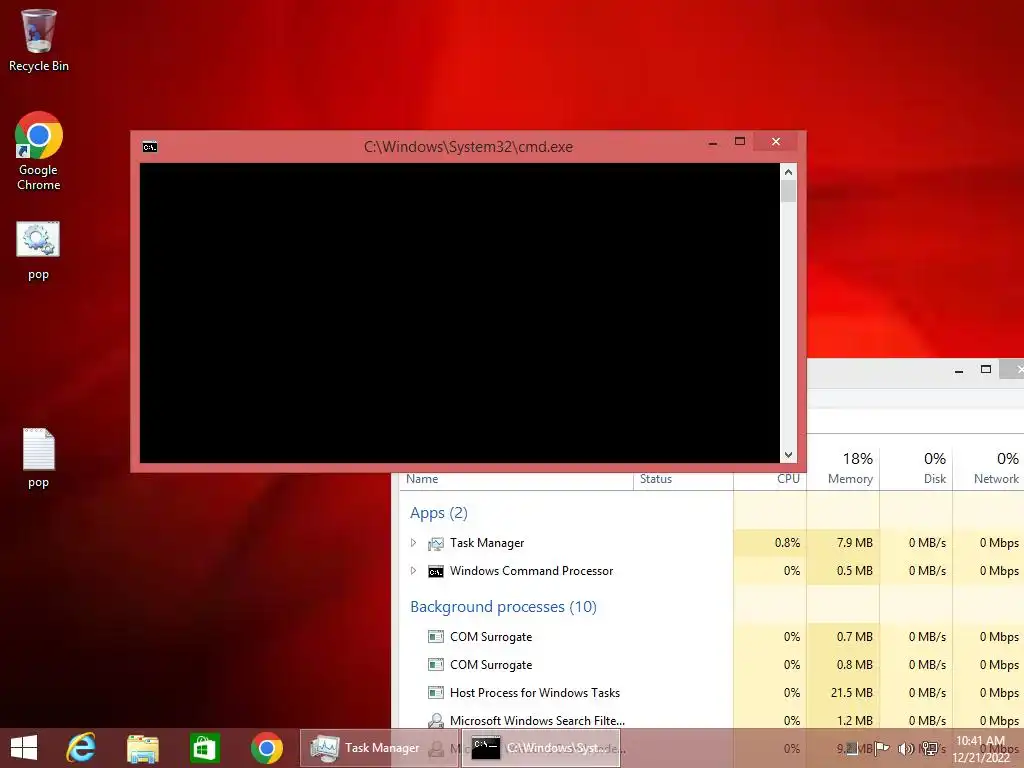Expand the Windows Command Processor row

coord(413,571)
